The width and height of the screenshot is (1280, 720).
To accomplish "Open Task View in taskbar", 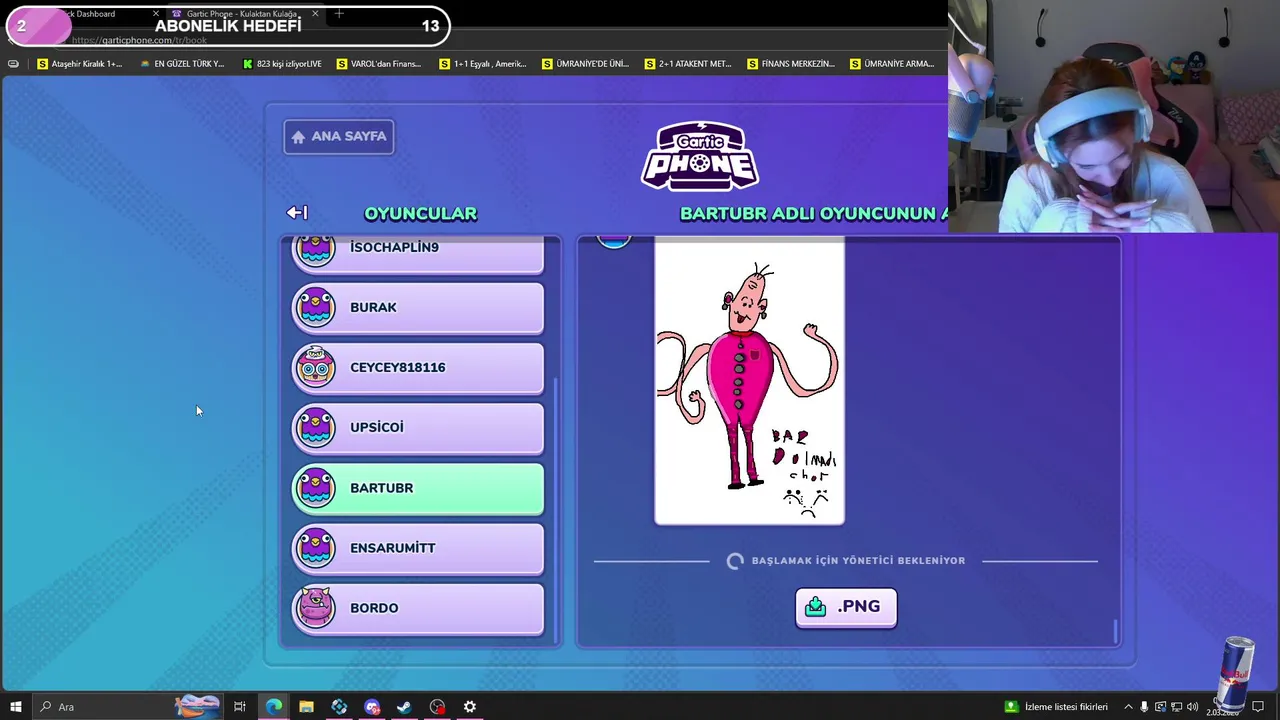I will point(240,707).
